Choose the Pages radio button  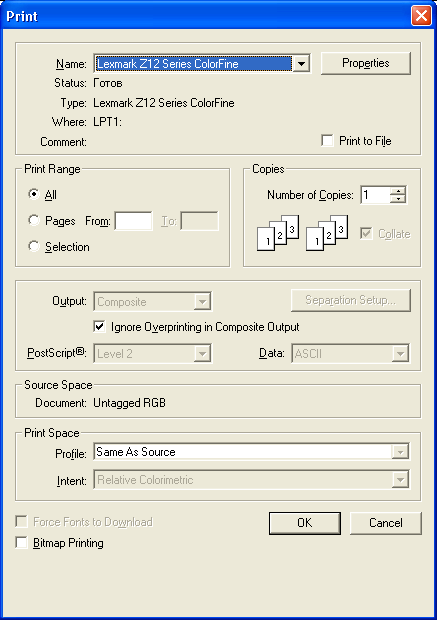point(34,220)
